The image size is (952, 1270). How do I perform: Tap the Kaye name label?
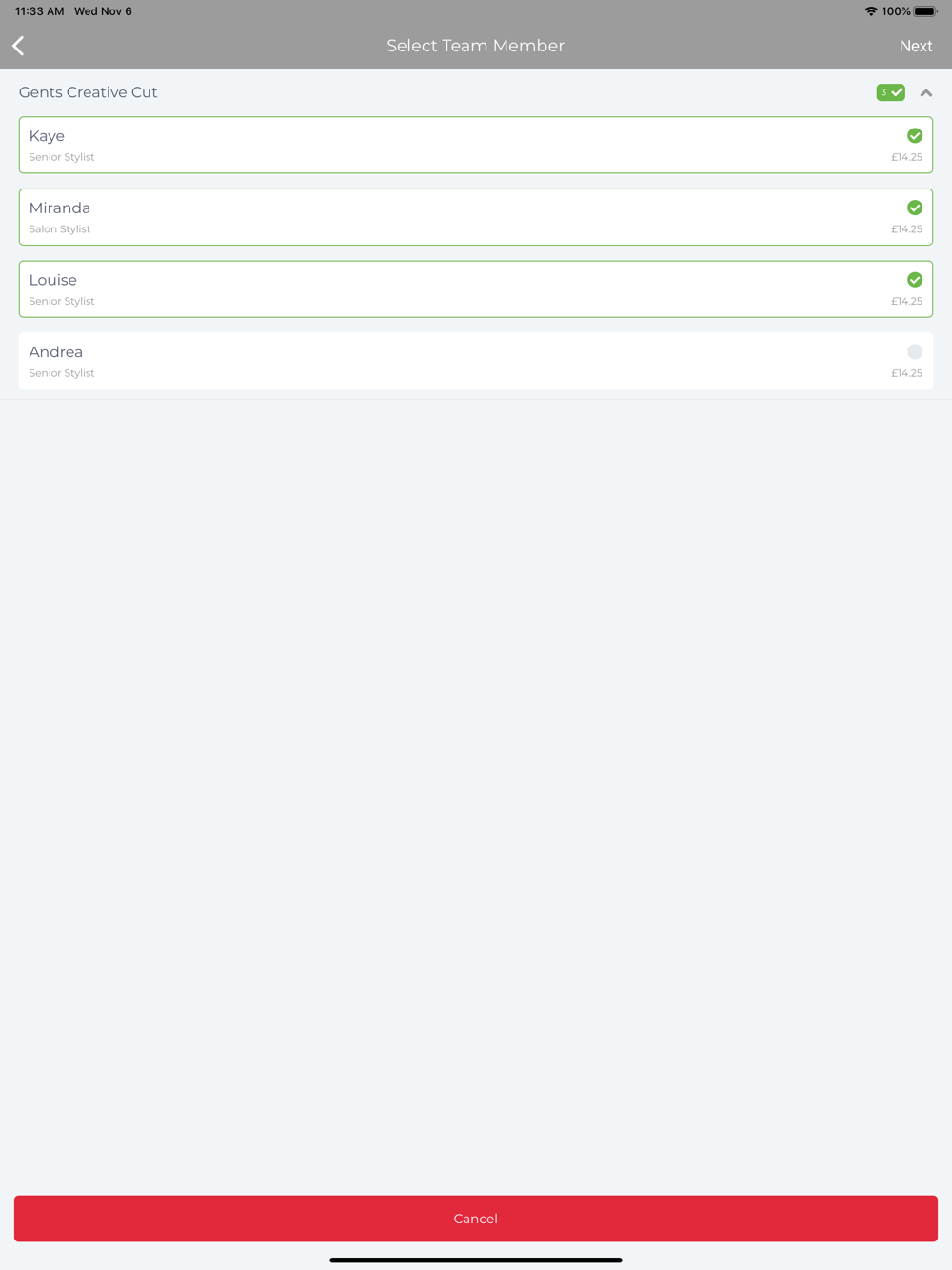tap(47, 136)
